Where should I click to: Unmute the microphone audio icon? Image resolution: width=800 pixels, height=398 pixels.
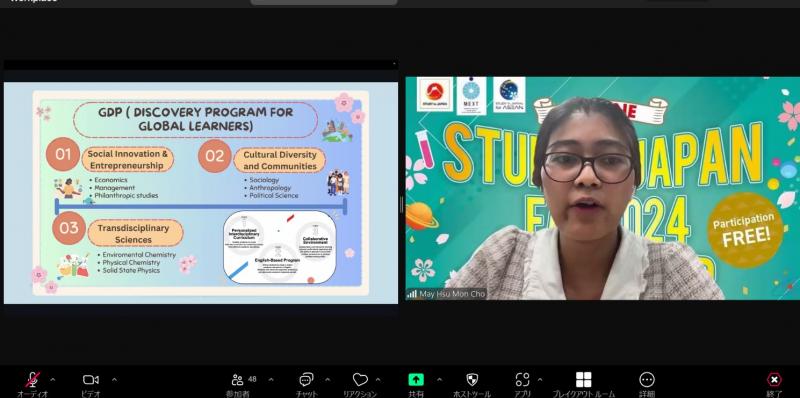[x=33, y=380]
